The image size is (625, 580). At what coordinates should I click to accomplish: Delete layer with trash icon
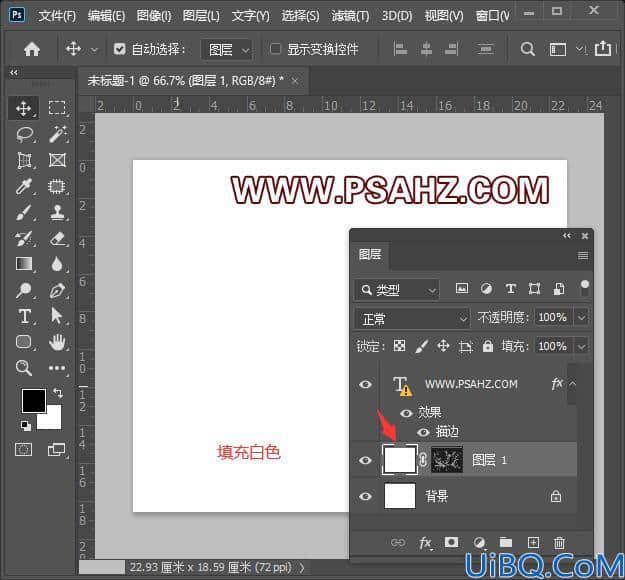point(560,543)
